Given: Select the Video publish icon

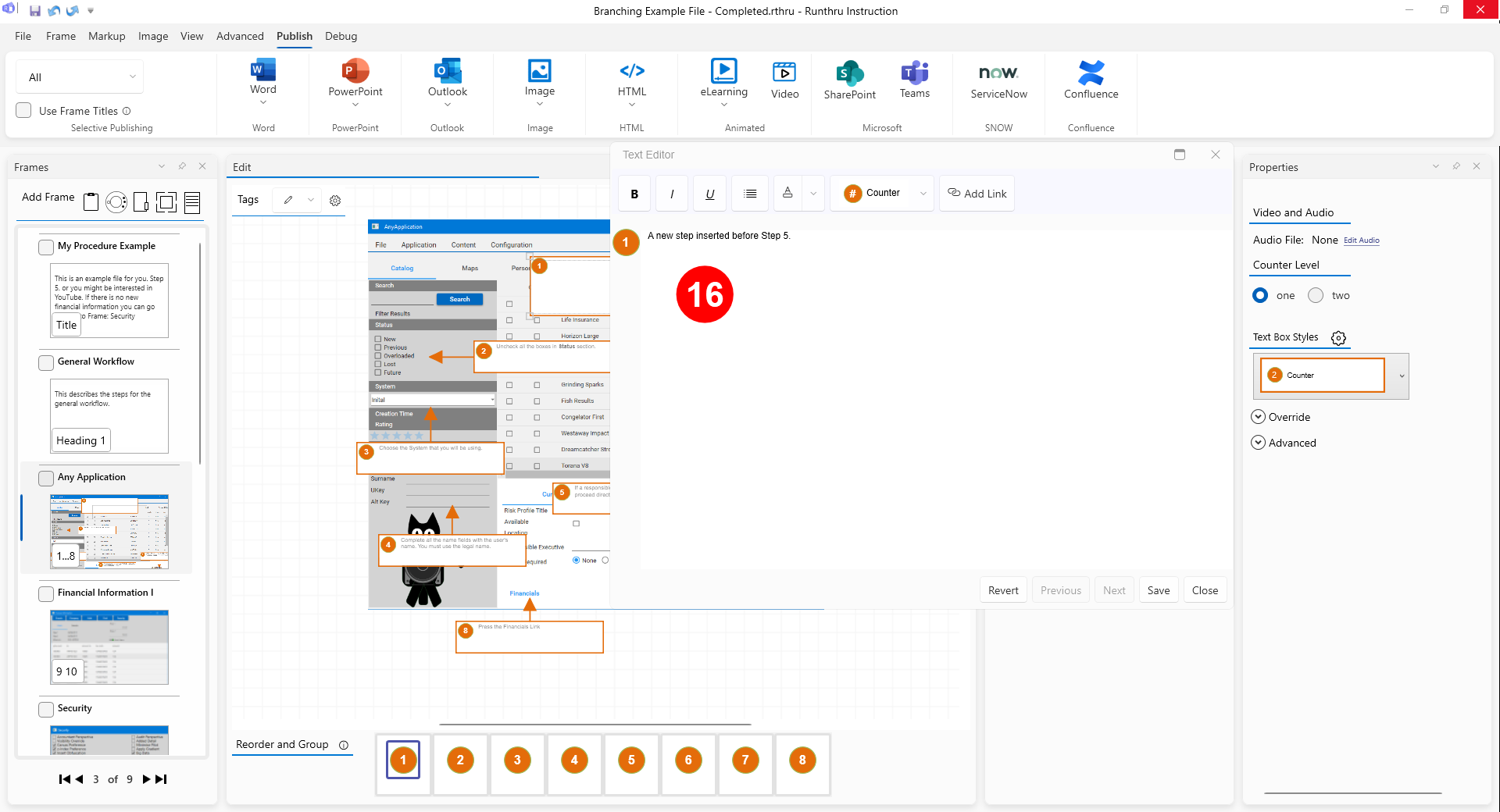Looking at the screenshot, I should 784,73.
